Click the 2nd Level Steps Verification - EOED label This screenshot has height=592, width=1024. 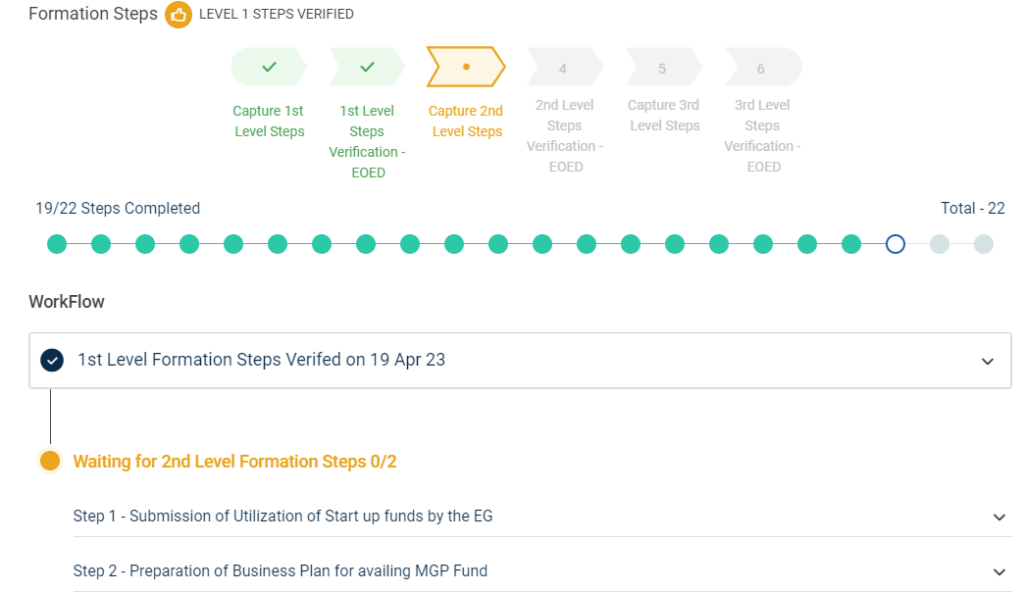click(564, 135)
